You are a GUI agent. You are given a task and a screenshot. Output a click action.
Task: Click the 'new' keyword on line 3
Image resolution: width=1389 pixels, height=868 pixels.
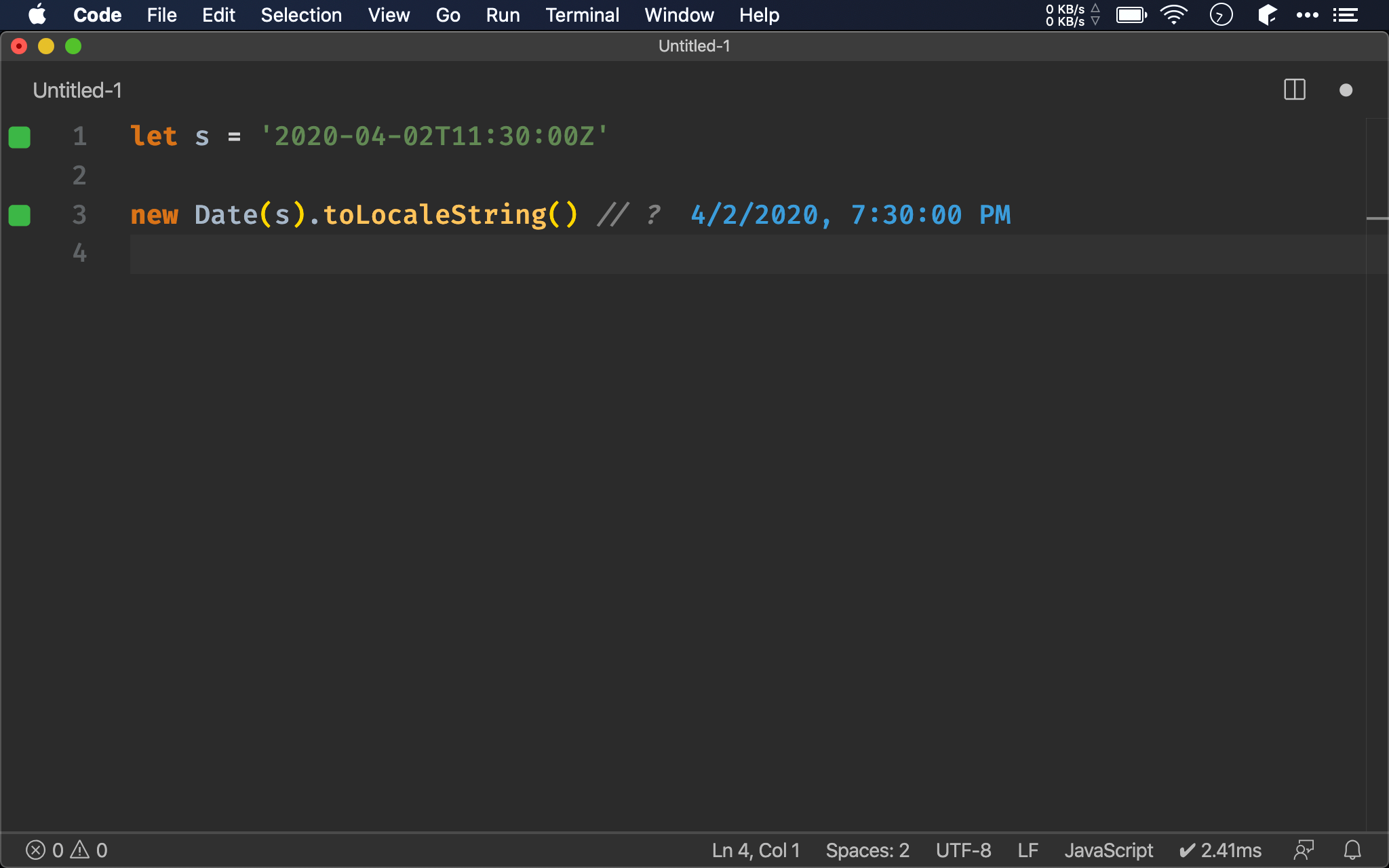155,215
